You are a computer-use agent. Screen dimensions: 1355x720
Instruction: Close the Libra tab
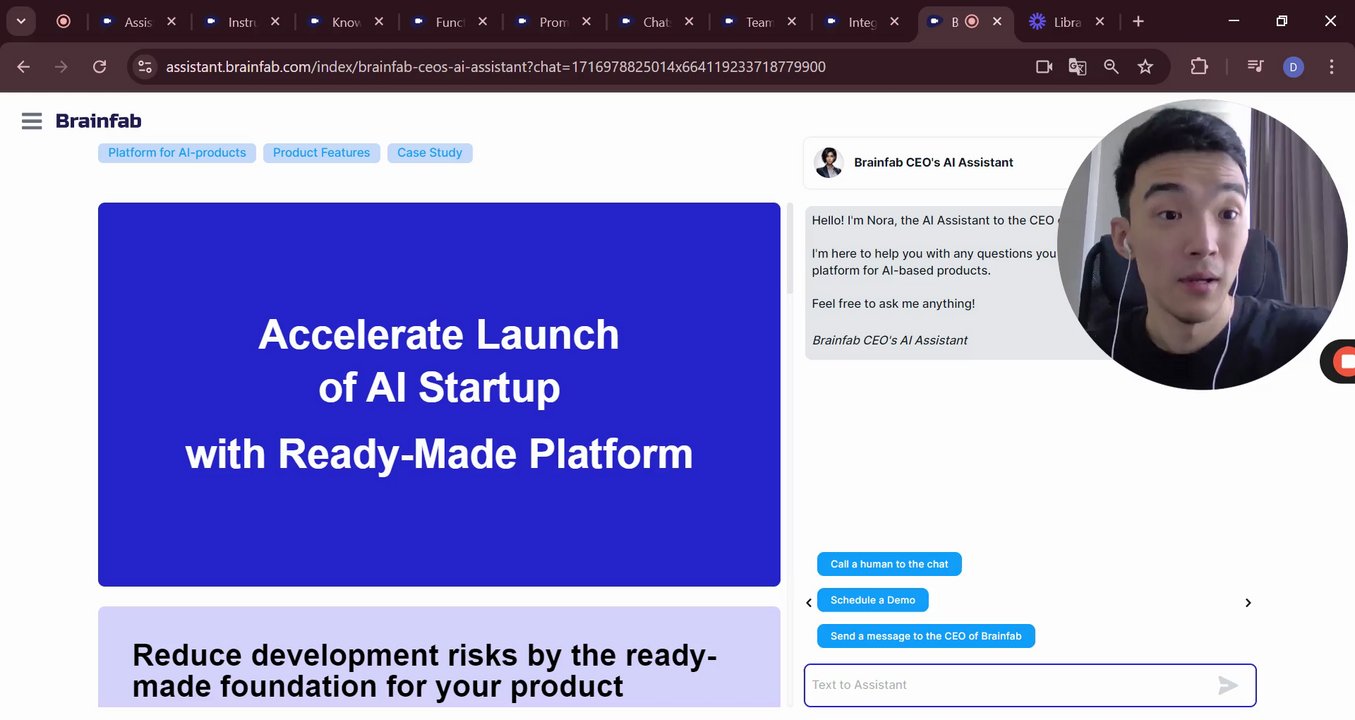[1100, 22]
